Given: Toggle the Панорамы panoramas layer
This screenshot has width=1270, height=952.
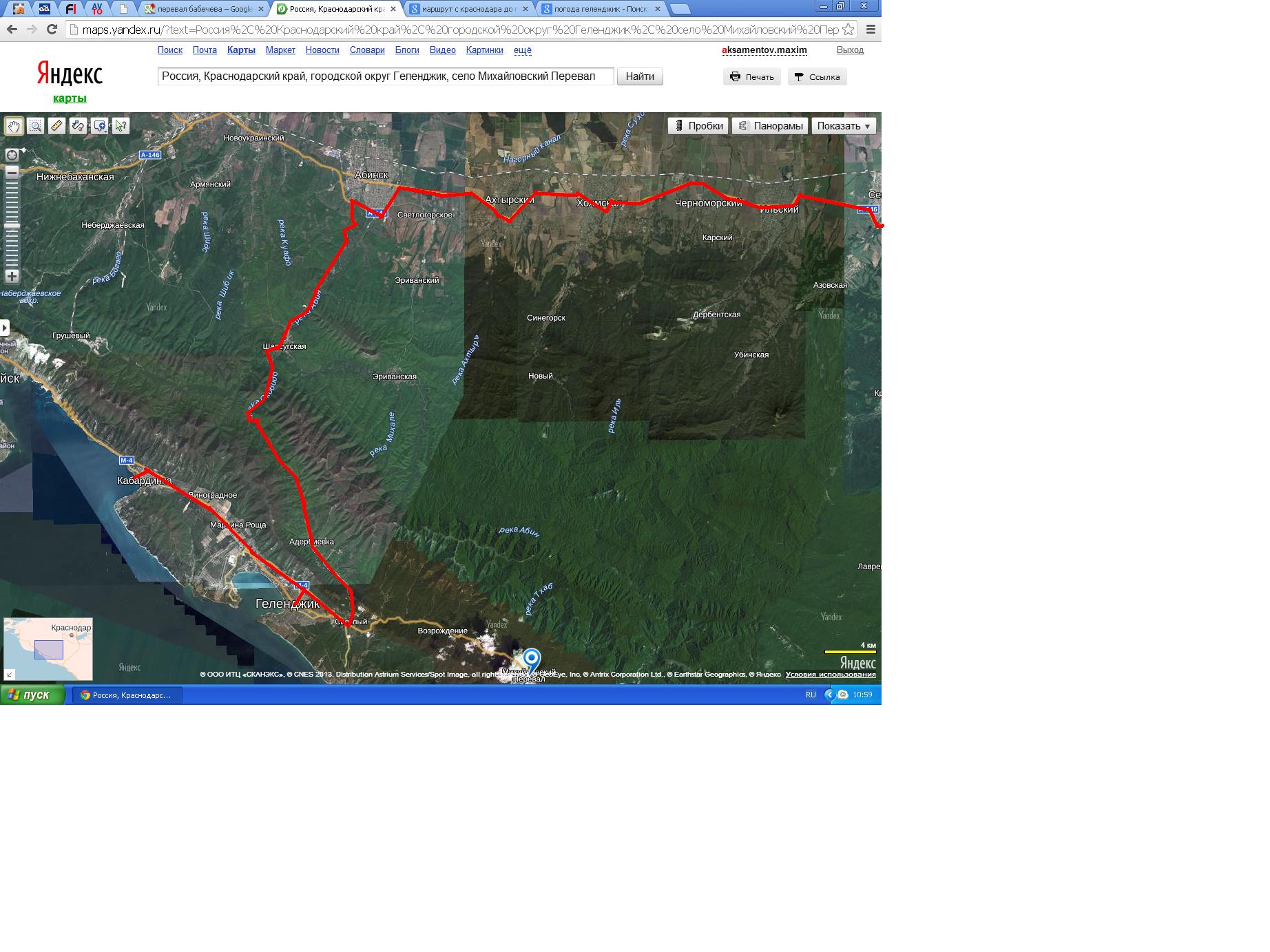Looking at the screenshot, I should coord(770,126).
